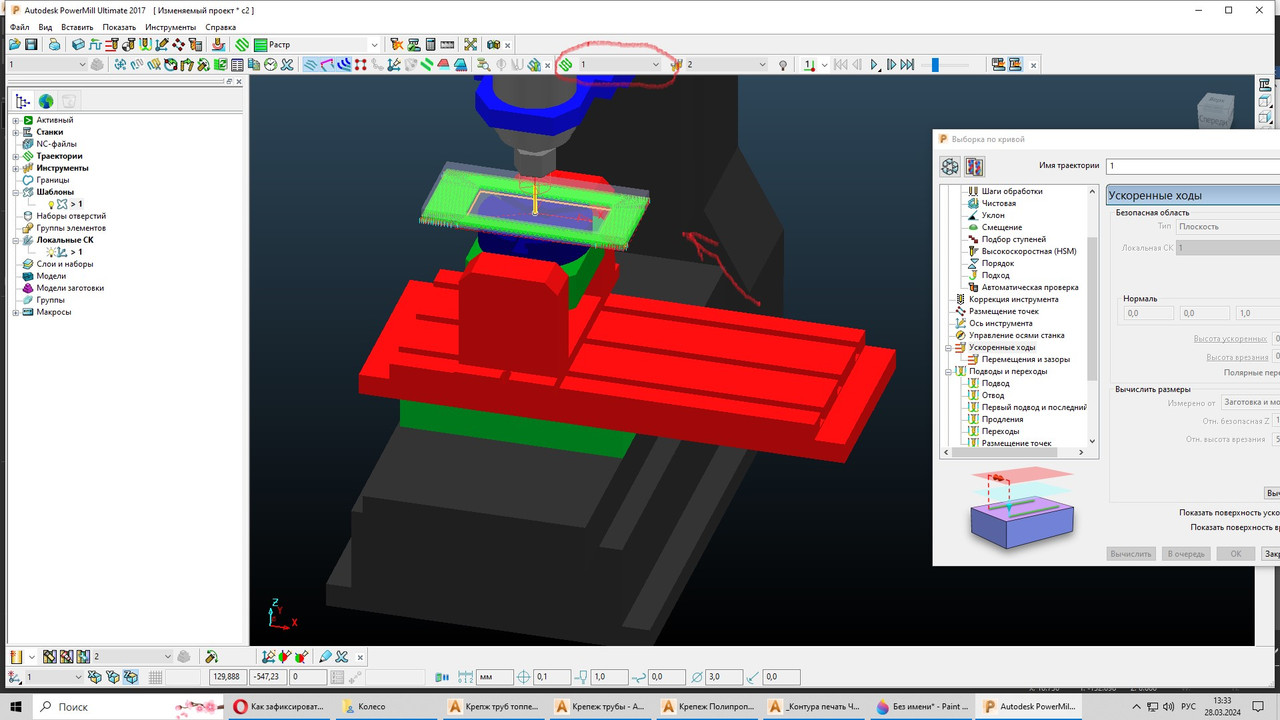This screenshot has height=720, width=1280.
Task: Select Высокоскоростная (HSM) page in dialog tree
Action: (1029, 251)
